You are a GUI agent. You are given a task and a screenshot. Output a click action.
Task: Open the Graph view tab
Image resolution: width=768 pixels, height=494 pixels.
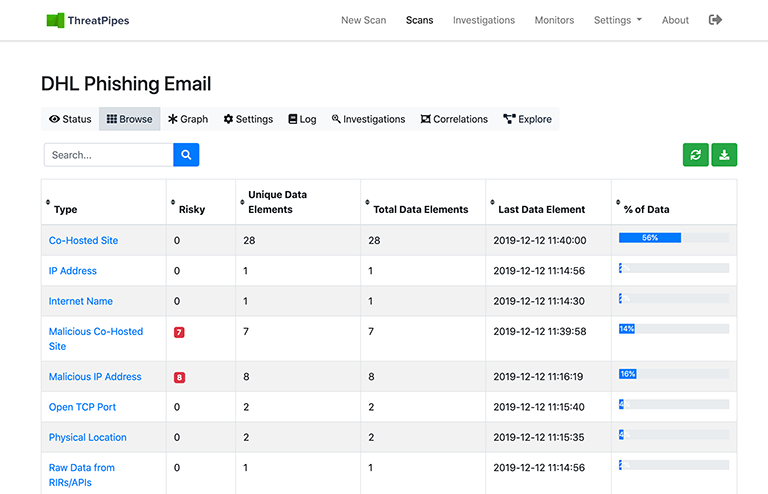(x=188, y=119)
